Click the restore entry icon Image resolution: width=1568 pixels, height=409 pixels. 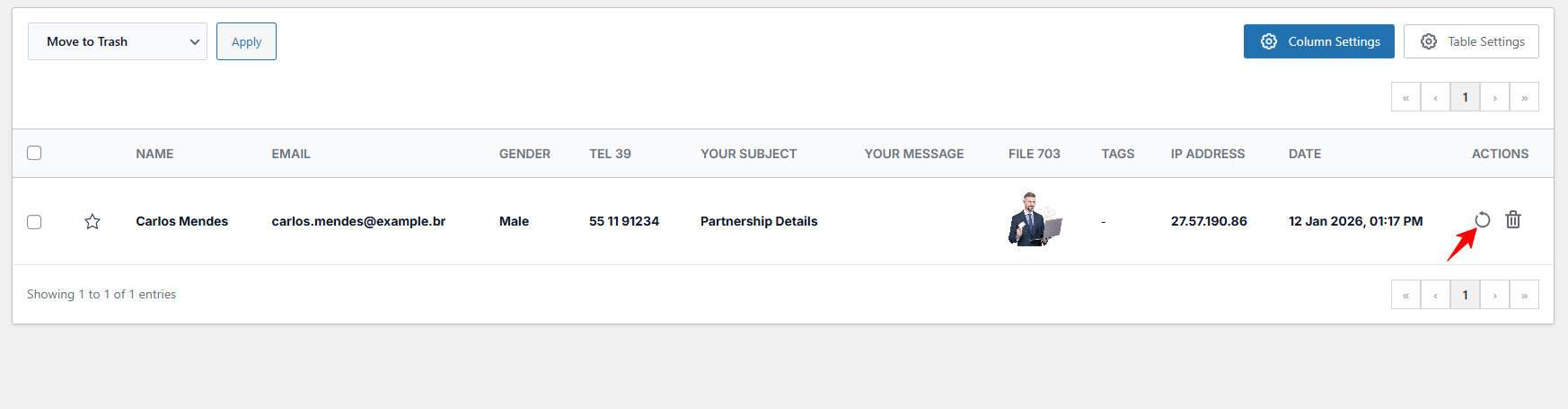(x=1483, y=219)
